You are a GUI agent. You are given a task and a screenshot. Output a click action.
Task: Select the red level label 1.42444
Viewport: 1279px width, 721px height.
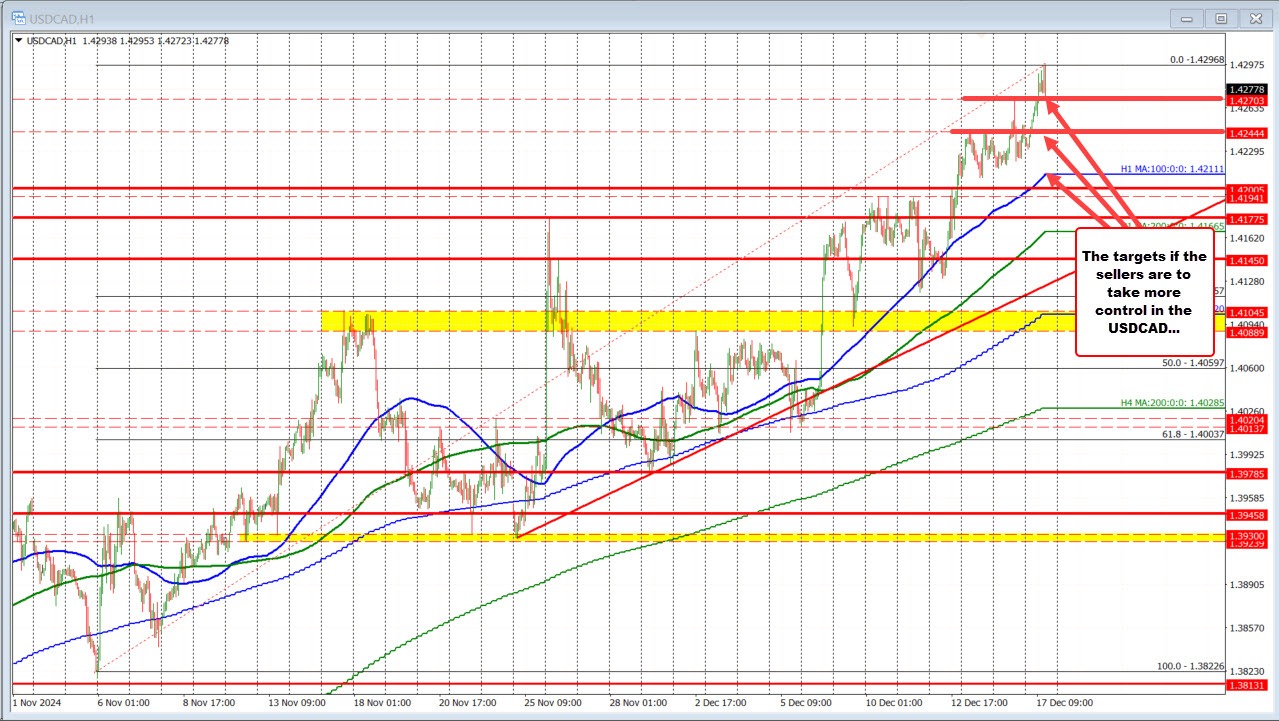pos(1249,133)
